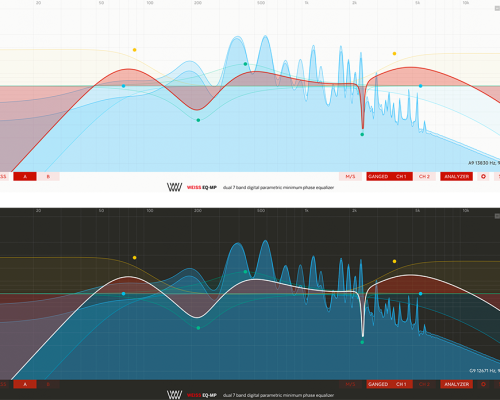Image resolution: width=500 pixels, height=400 pixels.
Task: Toggle the ANALYZER in dark theme
Action: [x=457, y=384]
